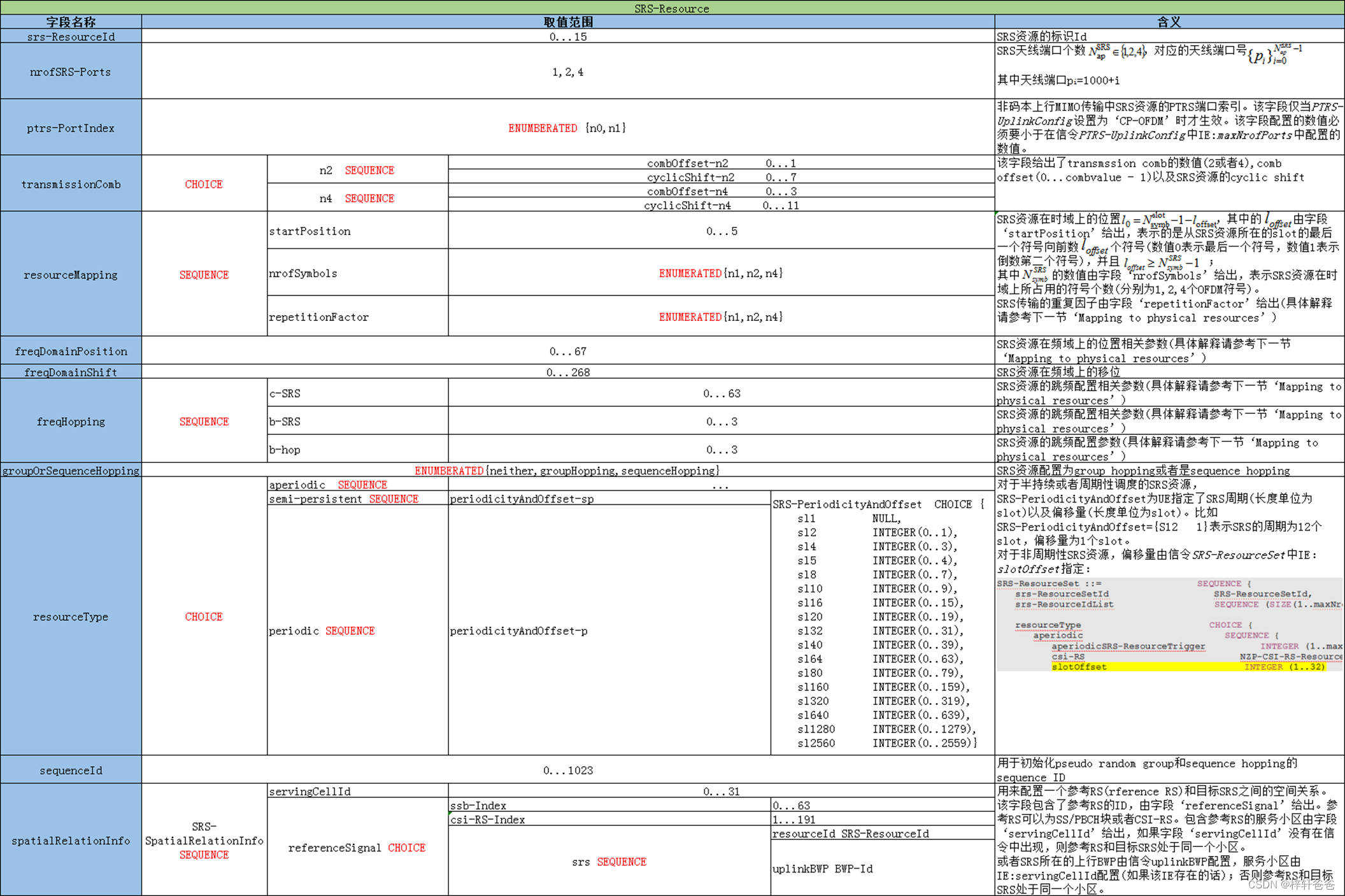The height and width of the screenshot is (896, 1345).
Task: Select the transmissionComb CHOICE cell
Action: (204, 184)
